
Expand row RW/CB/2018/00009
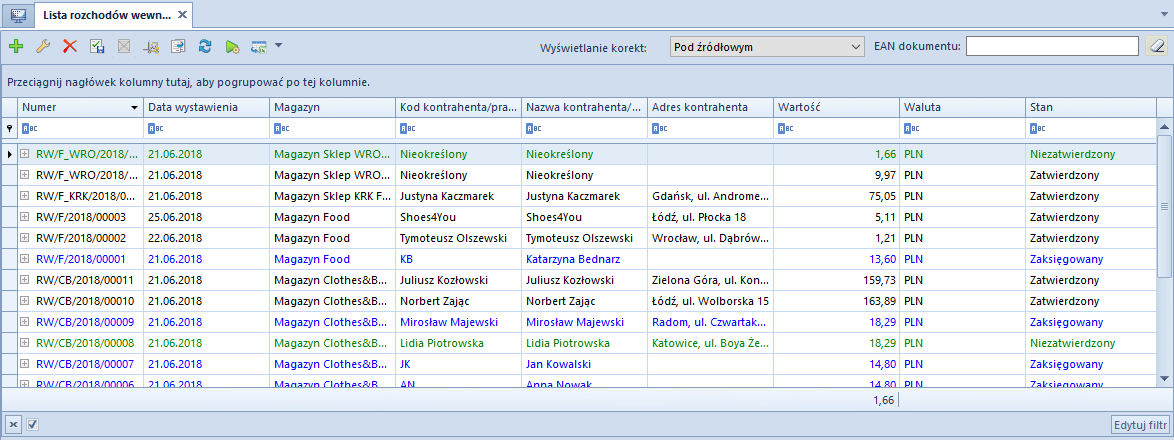(x=25, y=322)
